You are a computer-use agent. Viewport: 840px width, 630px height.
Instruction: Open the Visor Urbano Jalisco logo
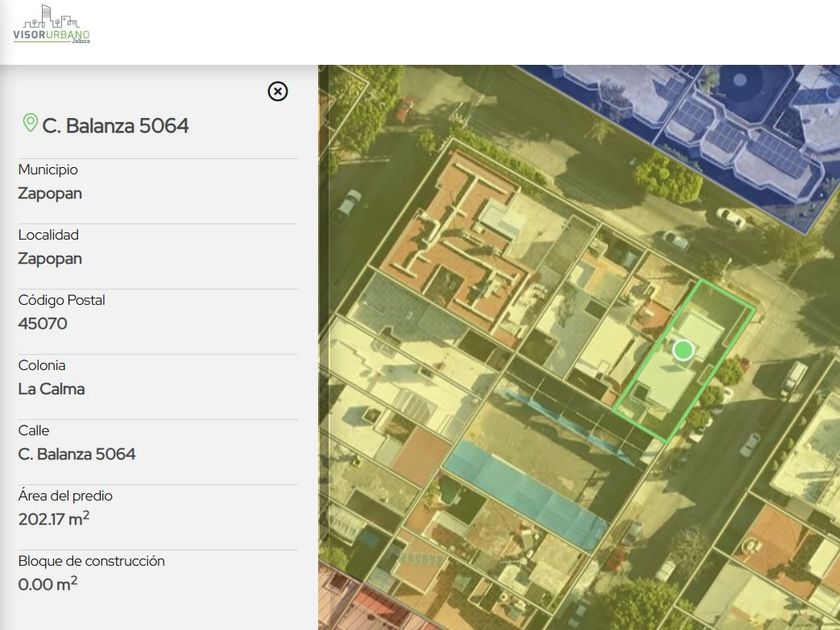(x=51, y=25)
